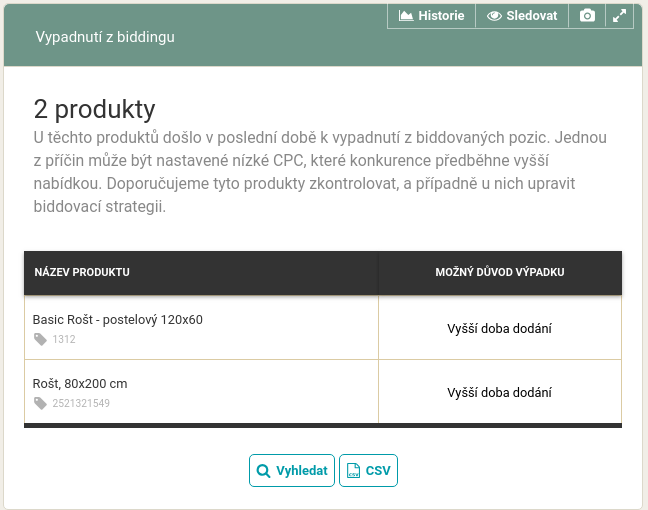Screen dimensions: 648x510
Task: Click the CSV file icon
Action: [x=353, y=470]
